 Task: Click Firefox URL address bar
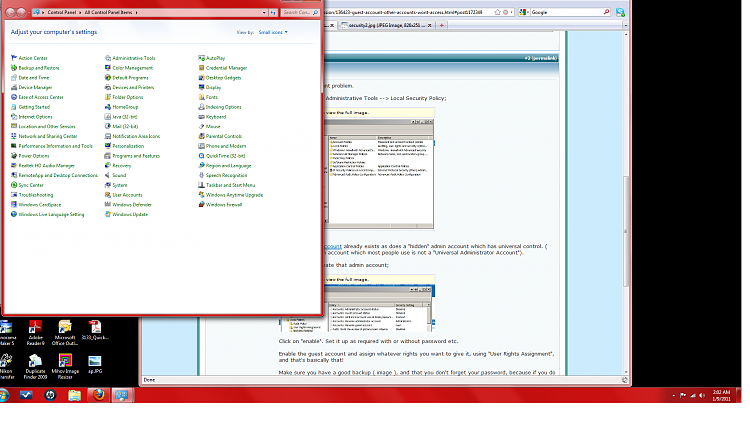pos(408,12)
